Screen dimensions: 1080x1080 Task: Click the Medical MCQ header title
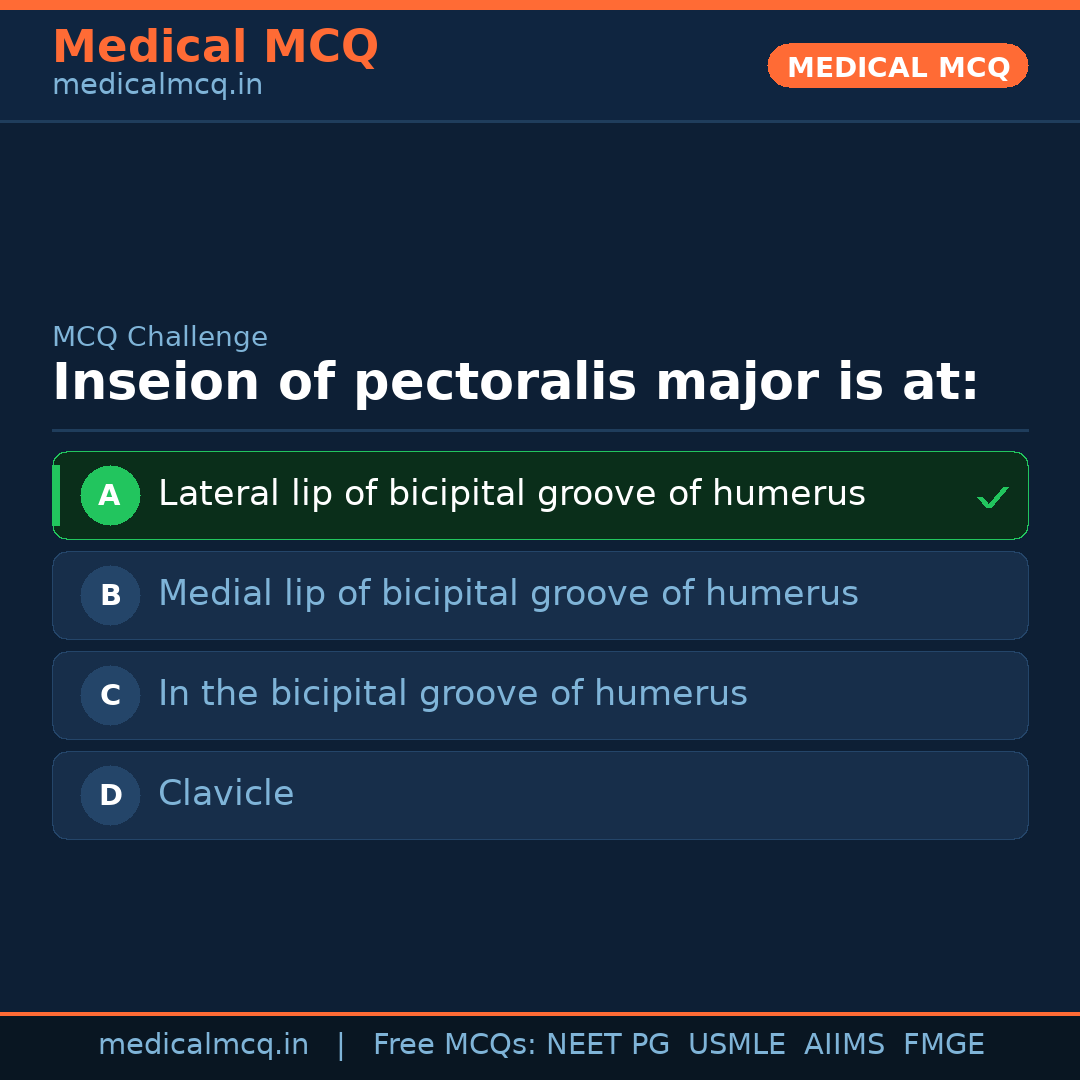(215, 47)
